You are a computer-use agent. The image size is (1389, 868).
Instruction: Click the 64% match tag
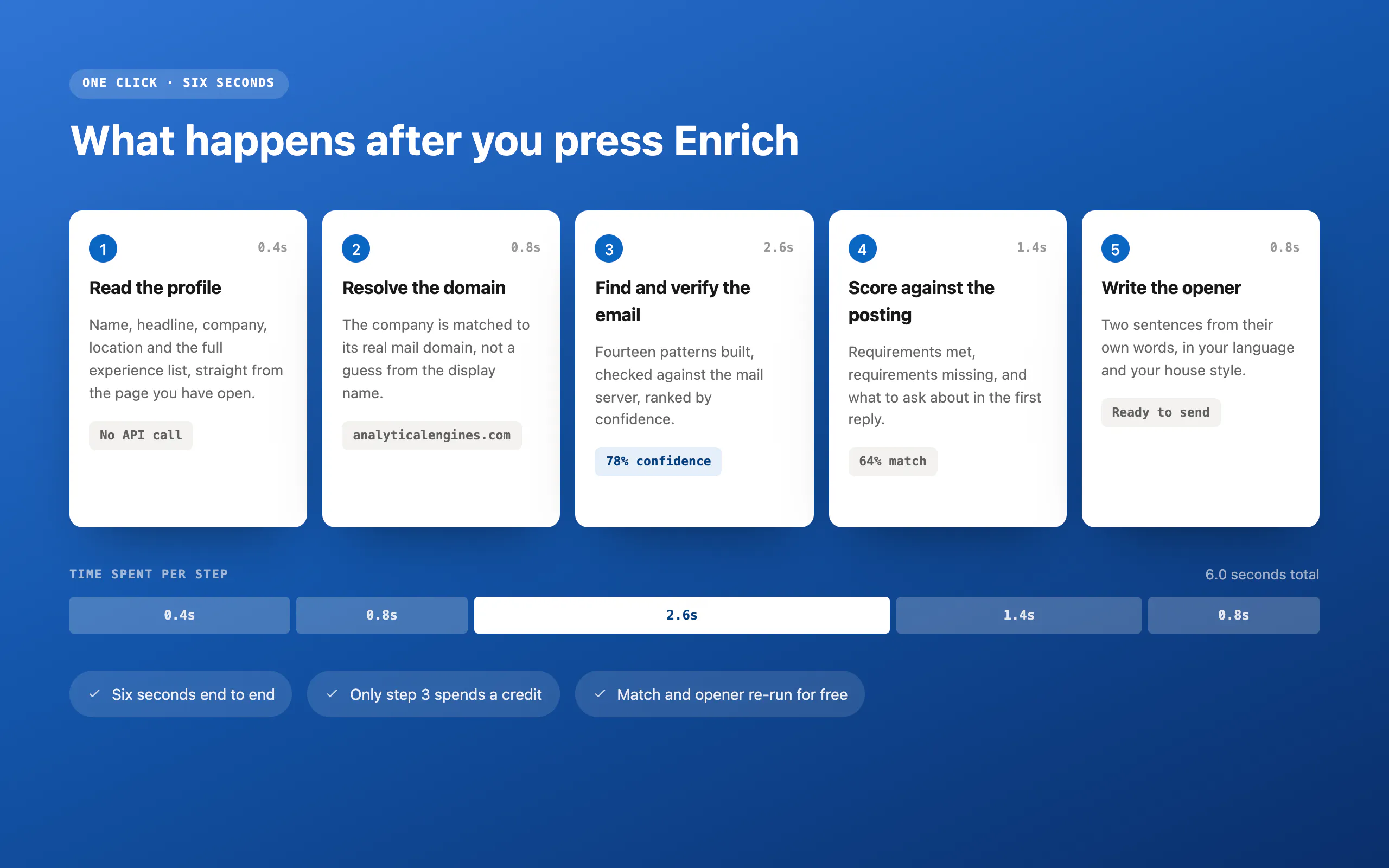click(893, 461)
